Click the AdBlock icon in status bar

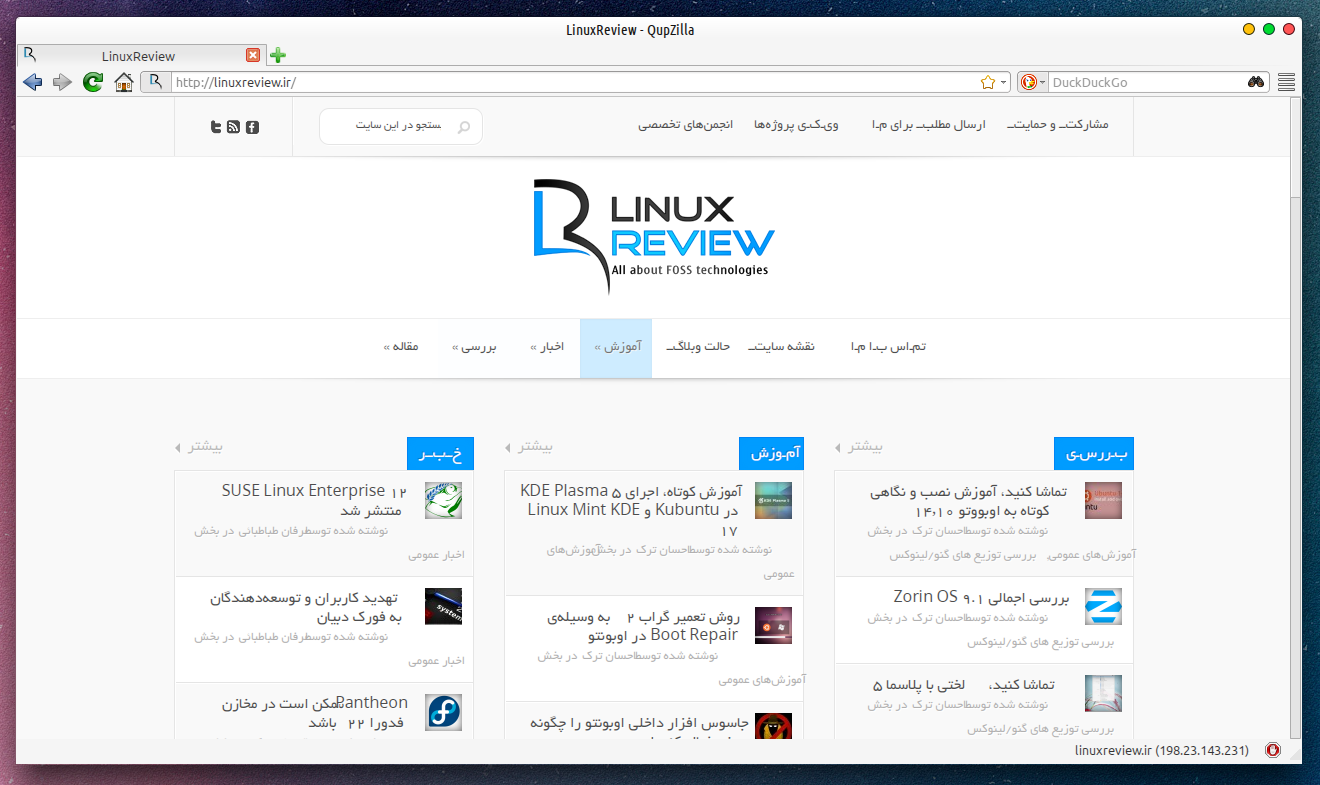coord(1273,750)
